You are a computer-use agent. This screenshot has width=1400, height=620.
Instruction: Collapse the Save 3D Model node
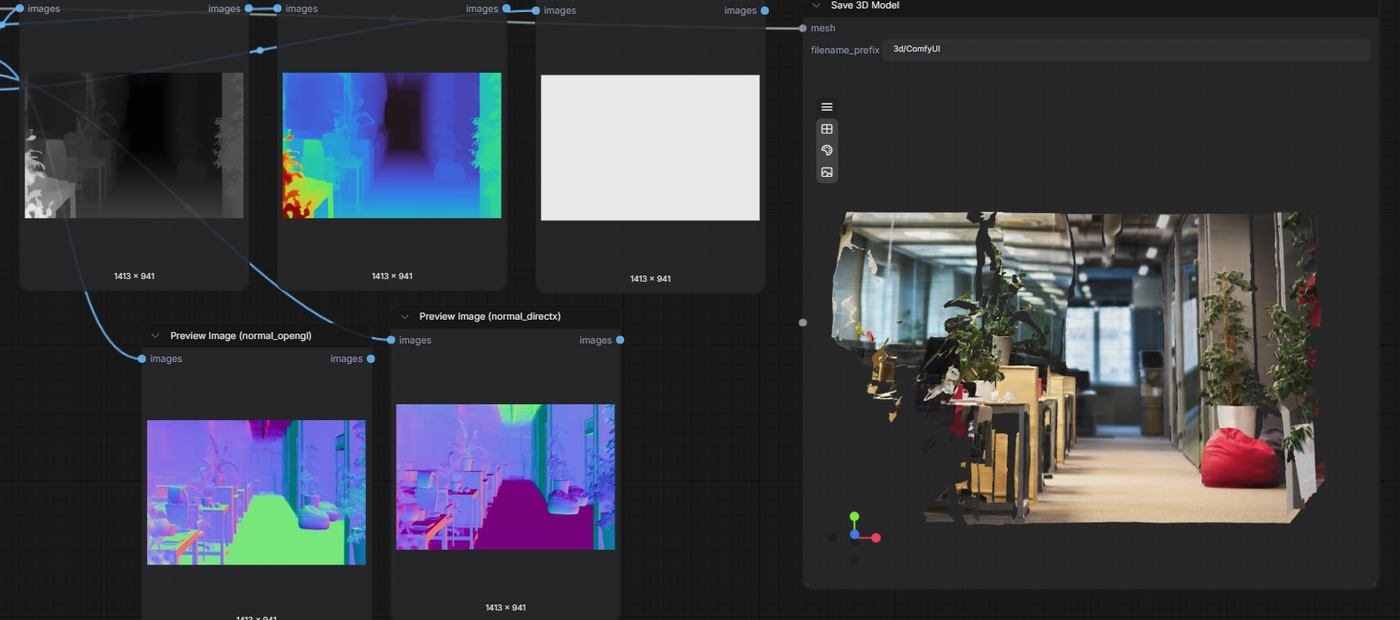pos(816,5)
